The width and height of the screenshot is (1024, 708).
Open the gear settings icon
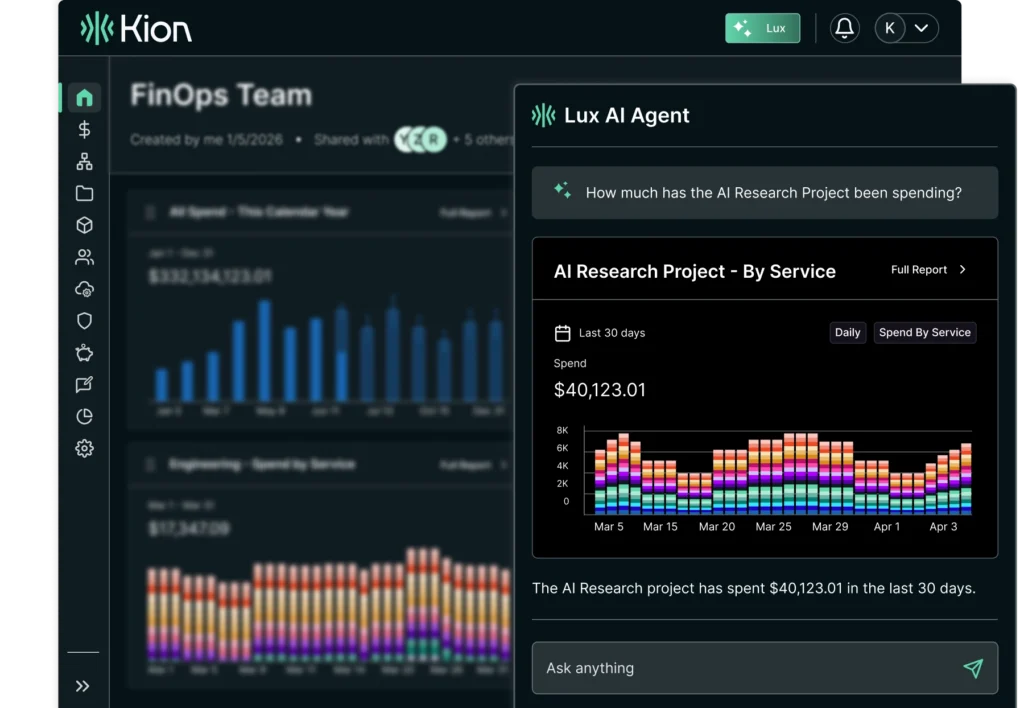click(x=84, y=449)
